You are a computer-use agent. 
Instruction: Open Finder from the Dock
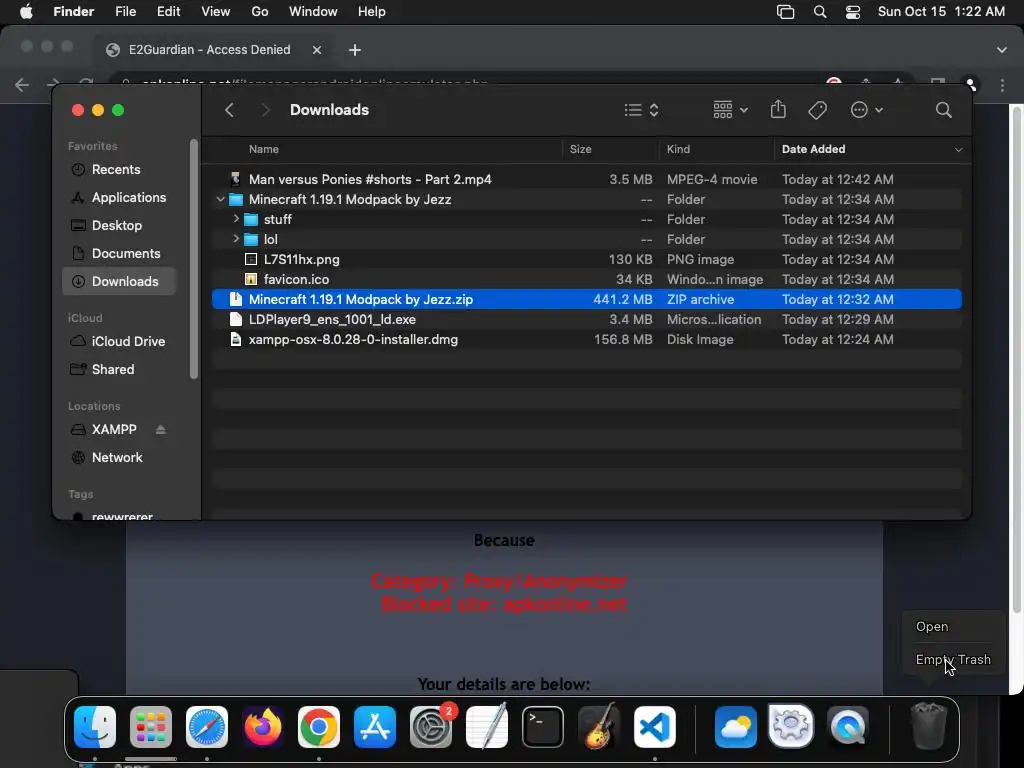point(95,726)
